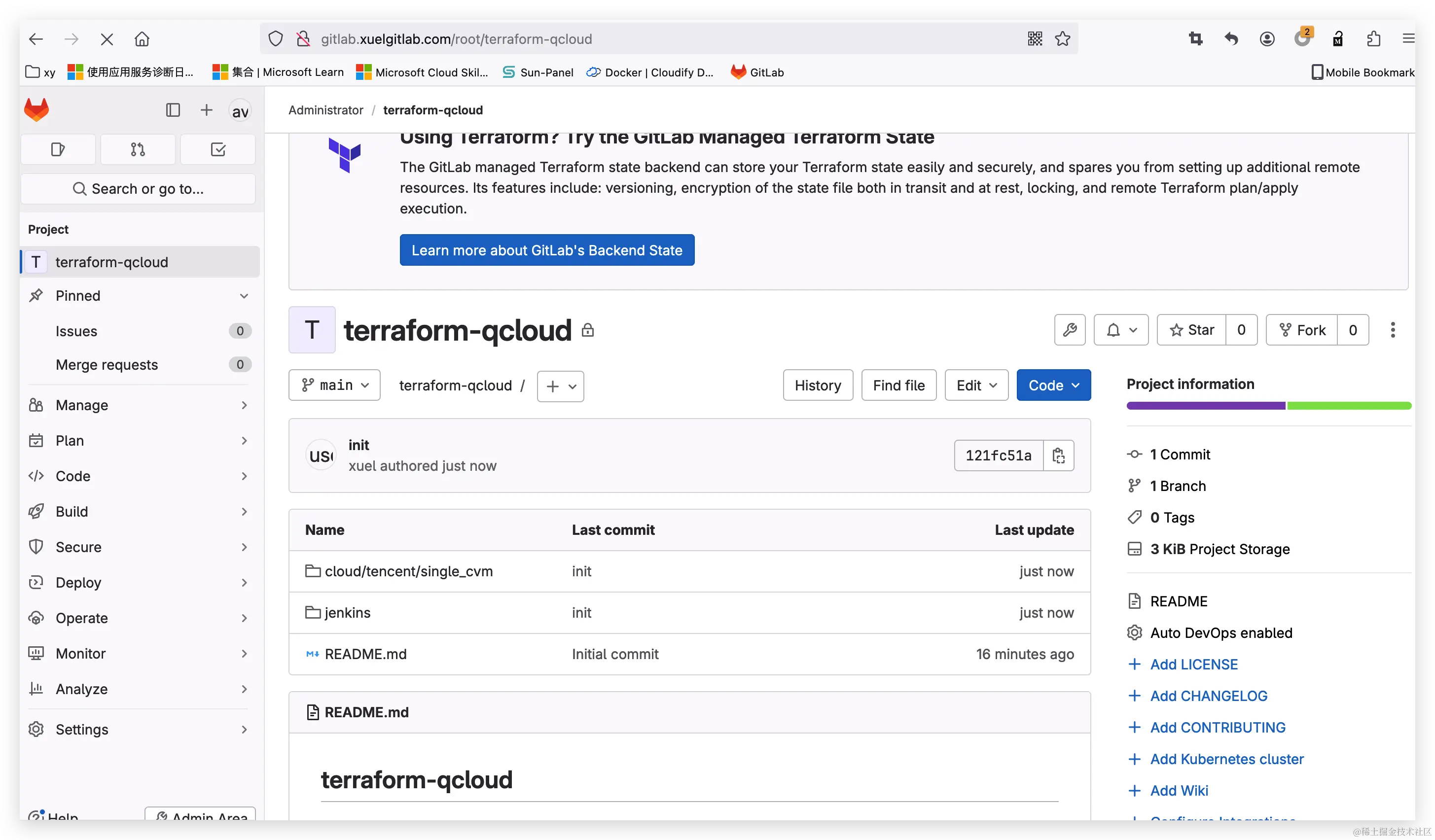
Task: Click the browser forward arrow
Action: [71, 39]
